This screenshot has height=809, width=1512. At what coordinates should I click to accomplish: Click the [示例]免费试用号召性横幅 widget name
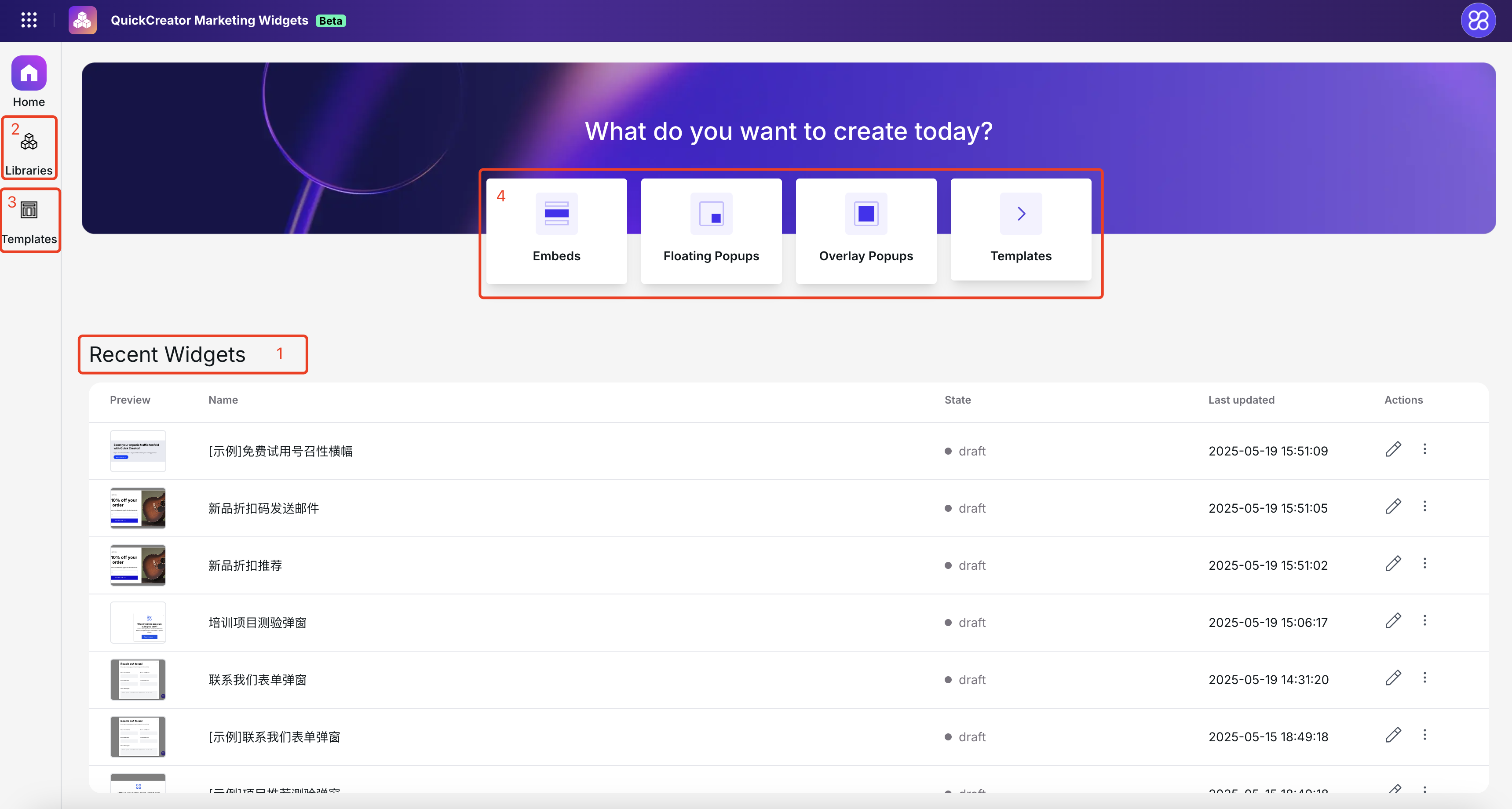(x=281, y=451)
